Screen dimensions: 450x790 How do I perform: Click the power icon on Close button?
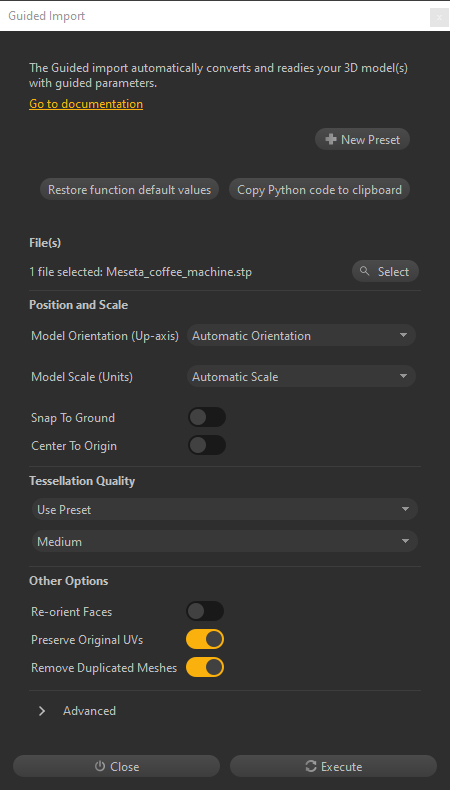100,766
